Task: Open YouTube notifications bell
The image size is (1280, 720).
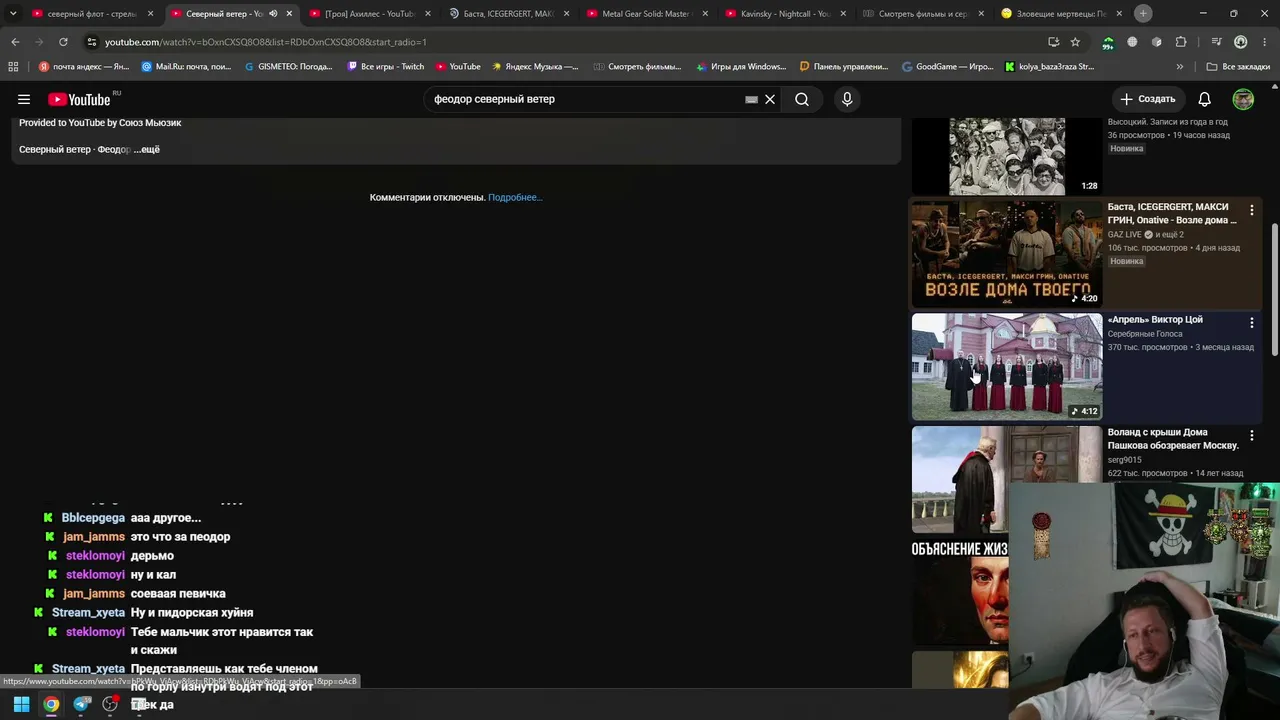Action: coord(1205,99)
